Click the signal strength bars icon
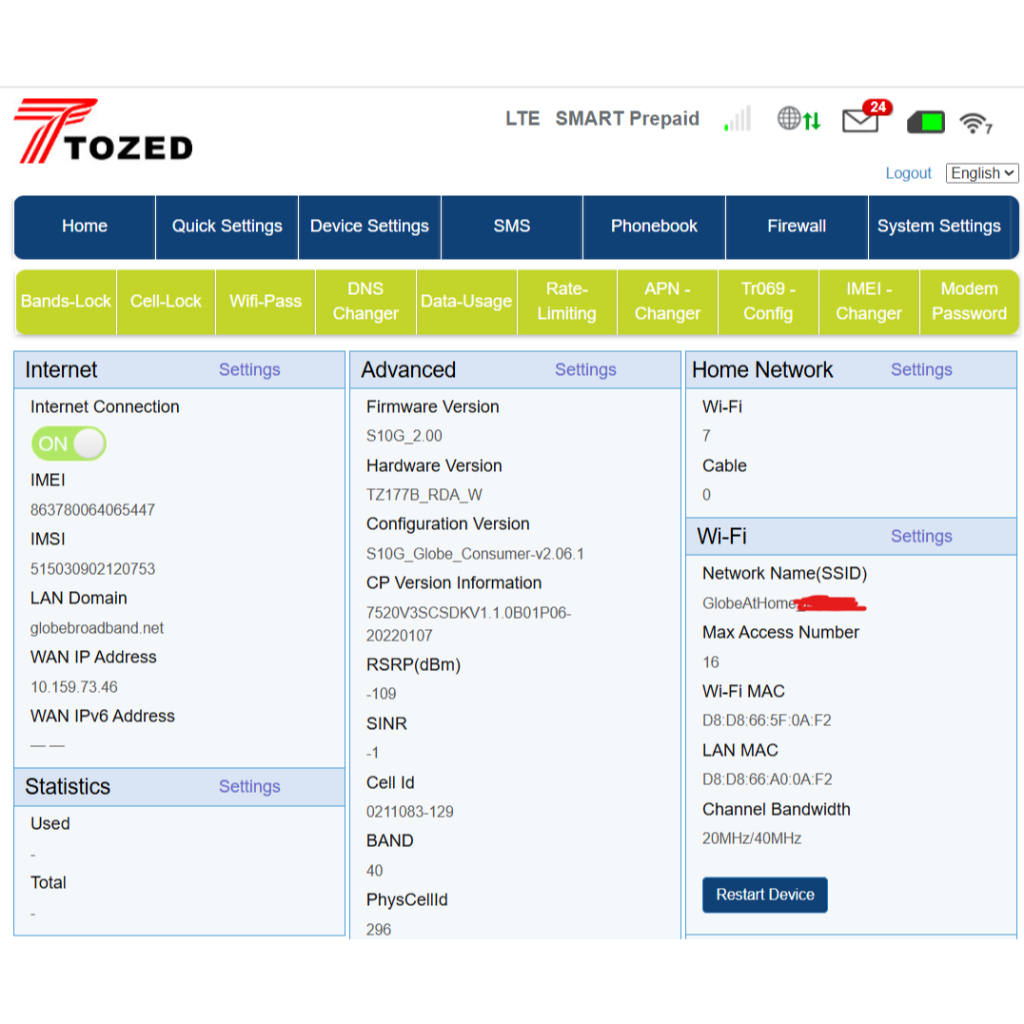This screenshot has width=1024, height=1024. tap(737, 120)
